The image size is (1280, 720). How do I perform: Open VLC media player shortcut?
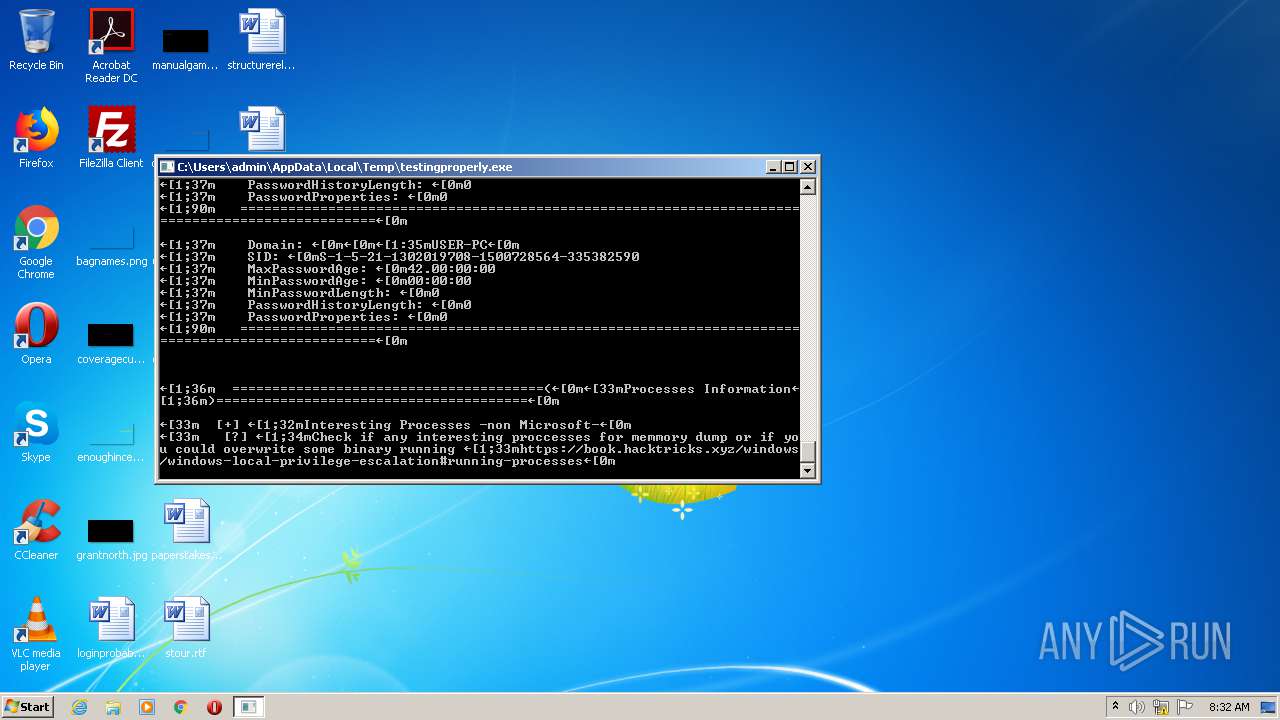coord(36,634)
